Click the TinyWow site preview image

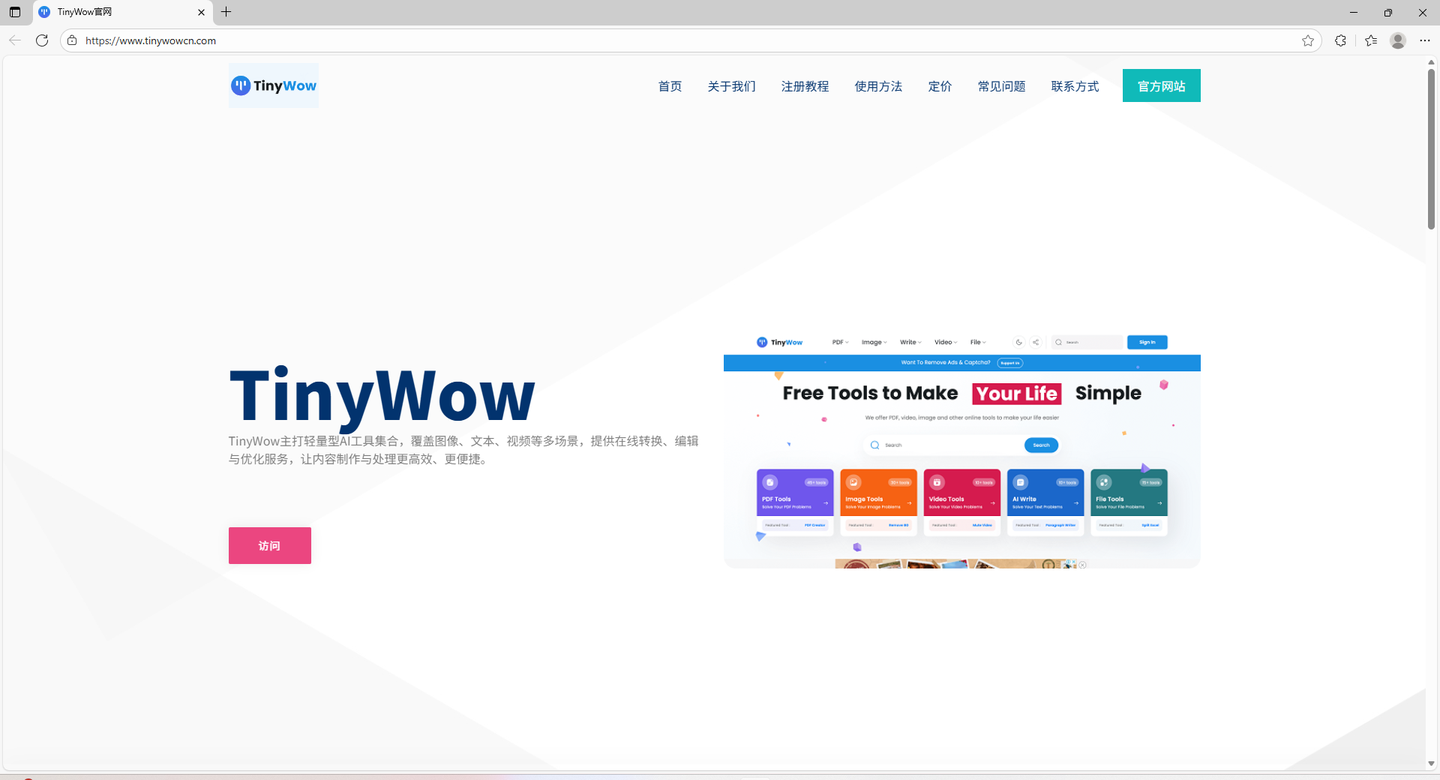(x=962, y=450)
